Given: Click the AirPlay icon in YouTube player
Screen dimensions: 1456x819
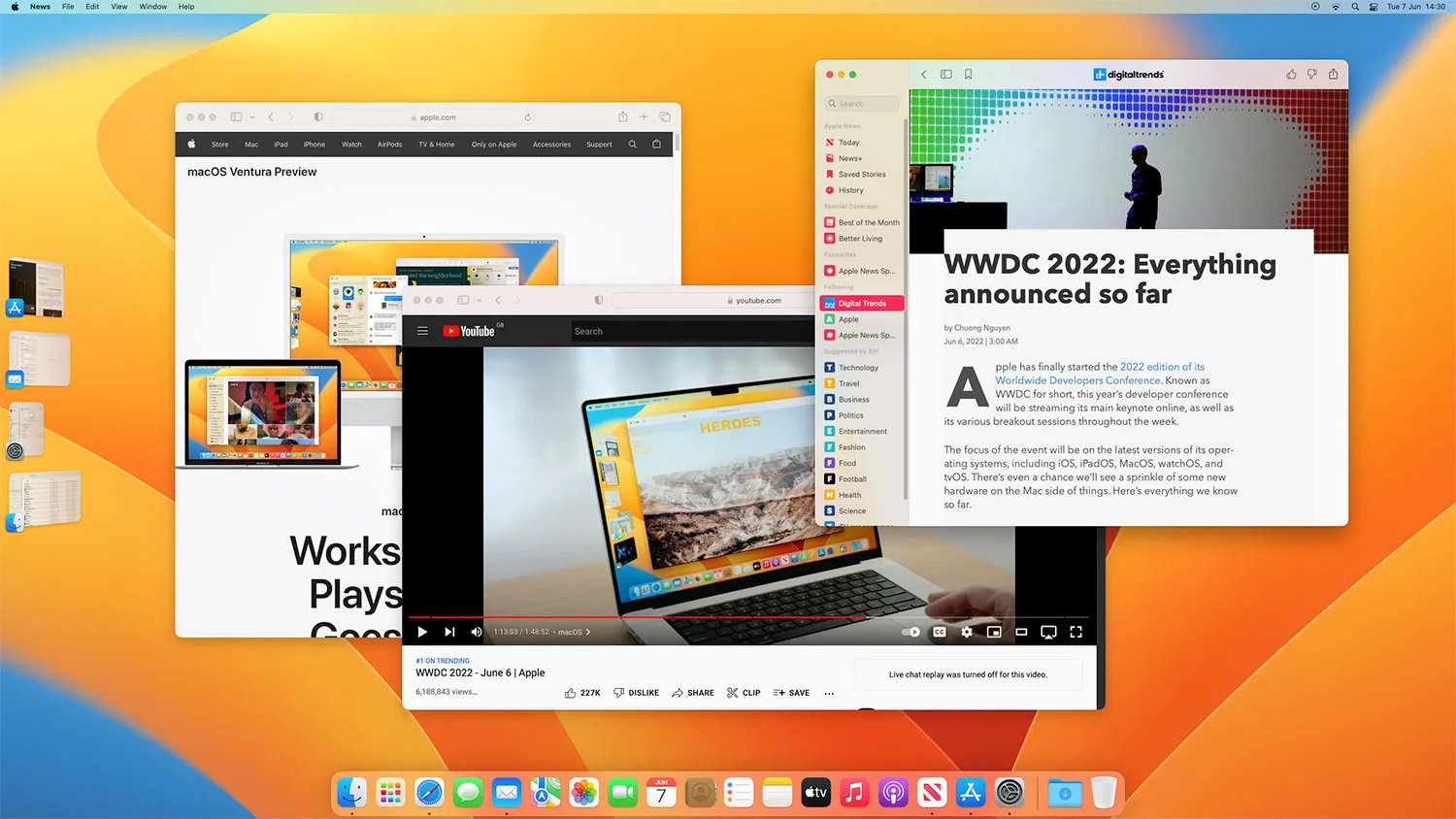Looking at the screenshot, I should 1048,632.
